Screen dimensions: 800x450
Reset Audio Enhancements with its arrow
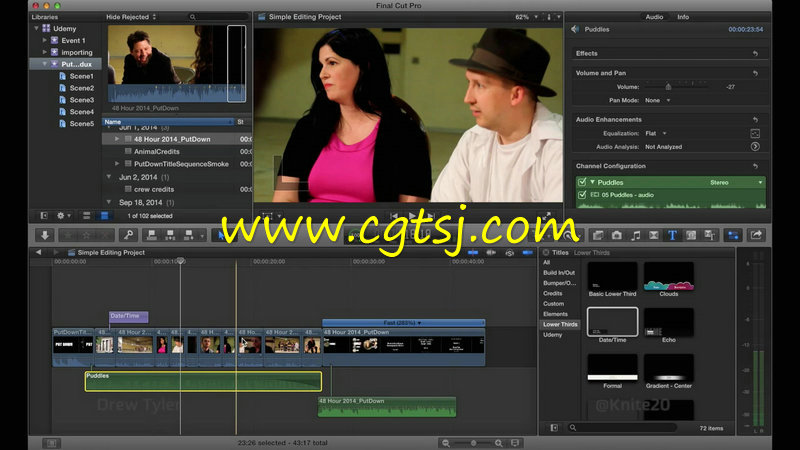755,120
